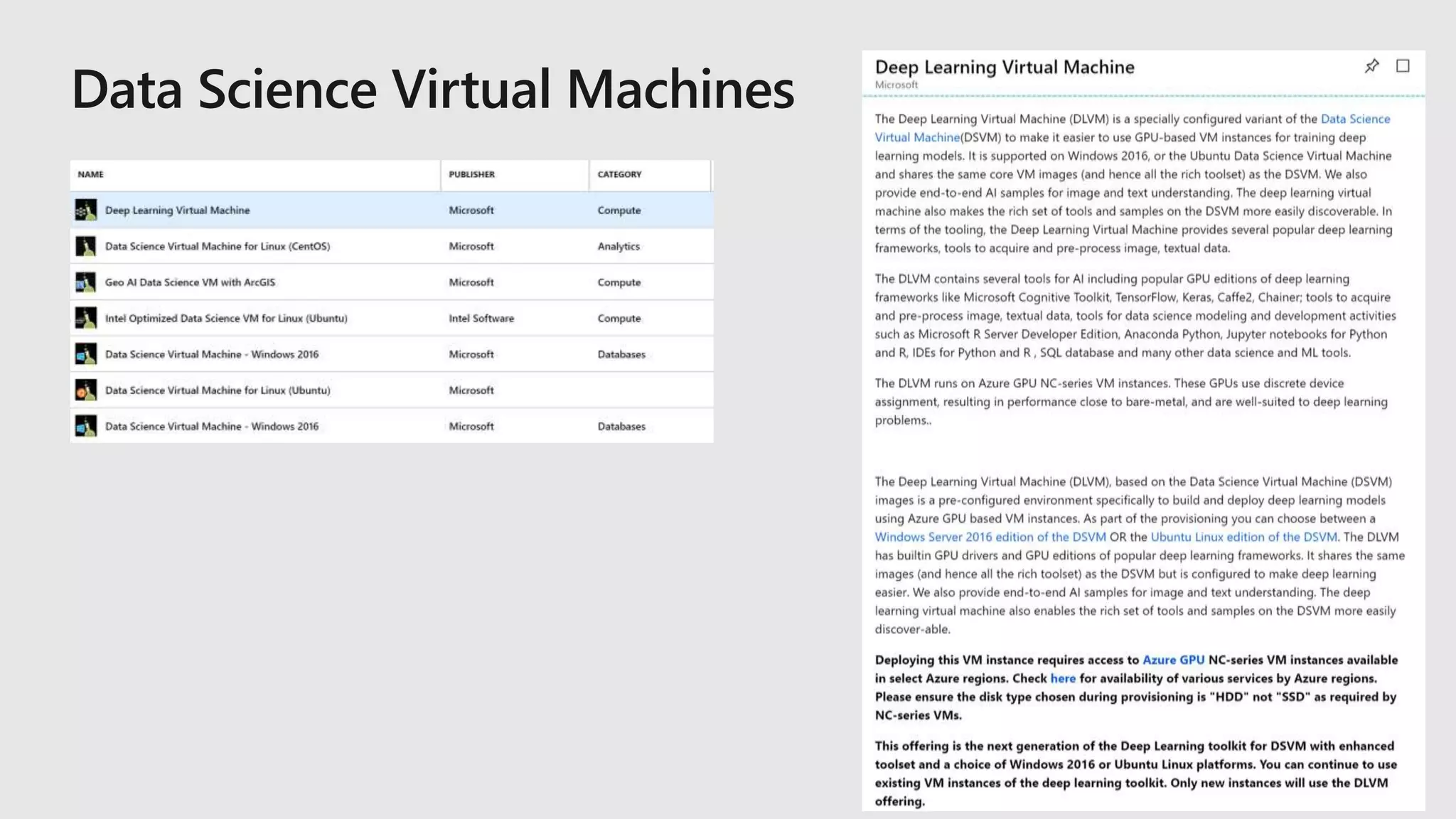The image size is (1456, 819).
Task: Sort the list by CATEGORY column header
Action: pos(619,174)
